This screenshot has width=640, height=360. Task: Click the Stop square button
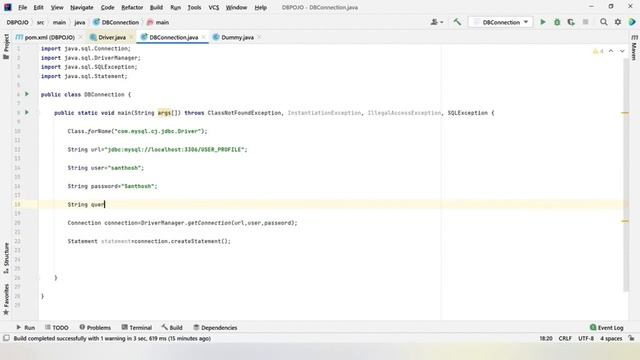pyautogui.click(x=585, y=22)
